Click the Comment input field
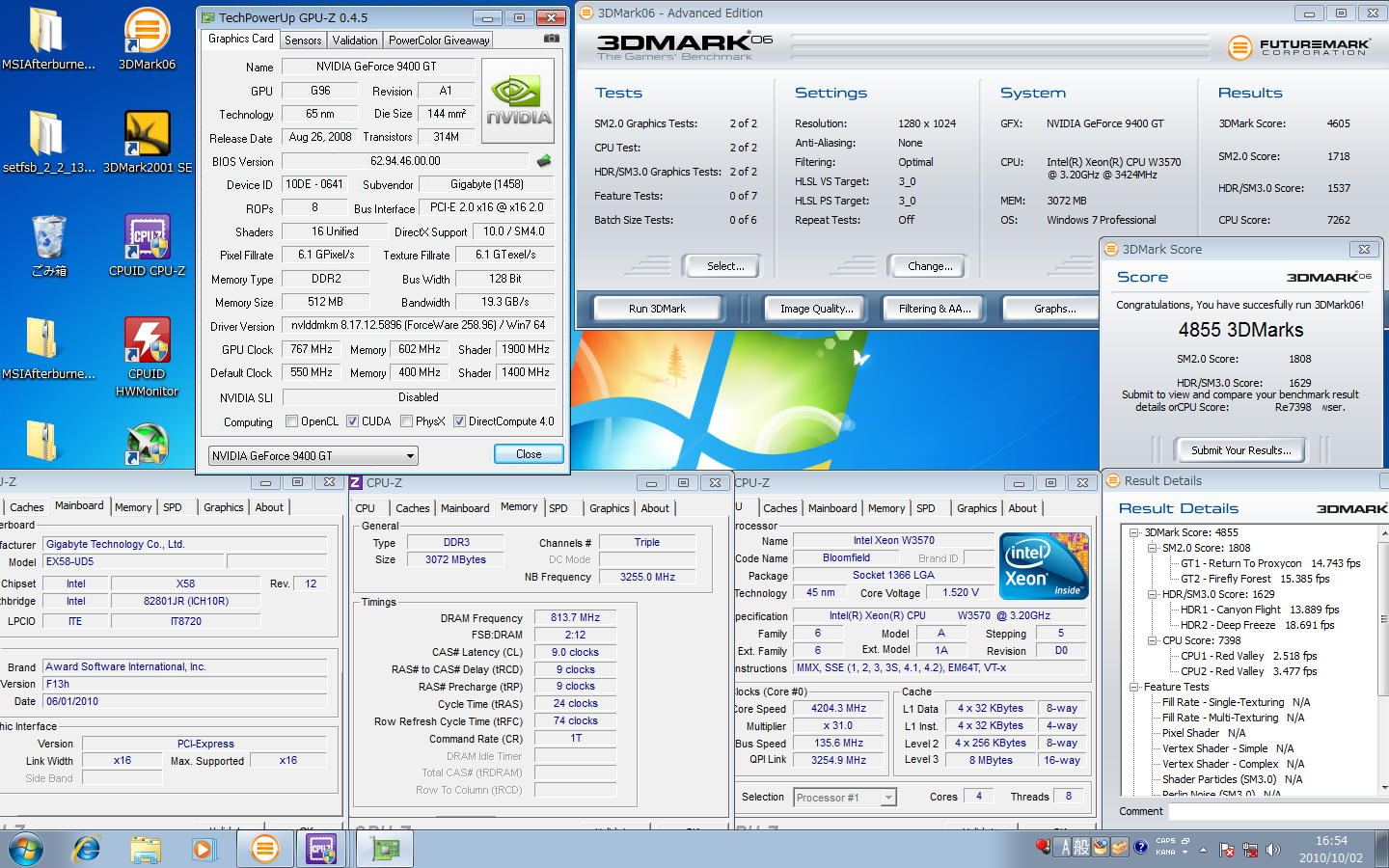The height and width of the screenshot is (868, 1389). coord(1278,811)
